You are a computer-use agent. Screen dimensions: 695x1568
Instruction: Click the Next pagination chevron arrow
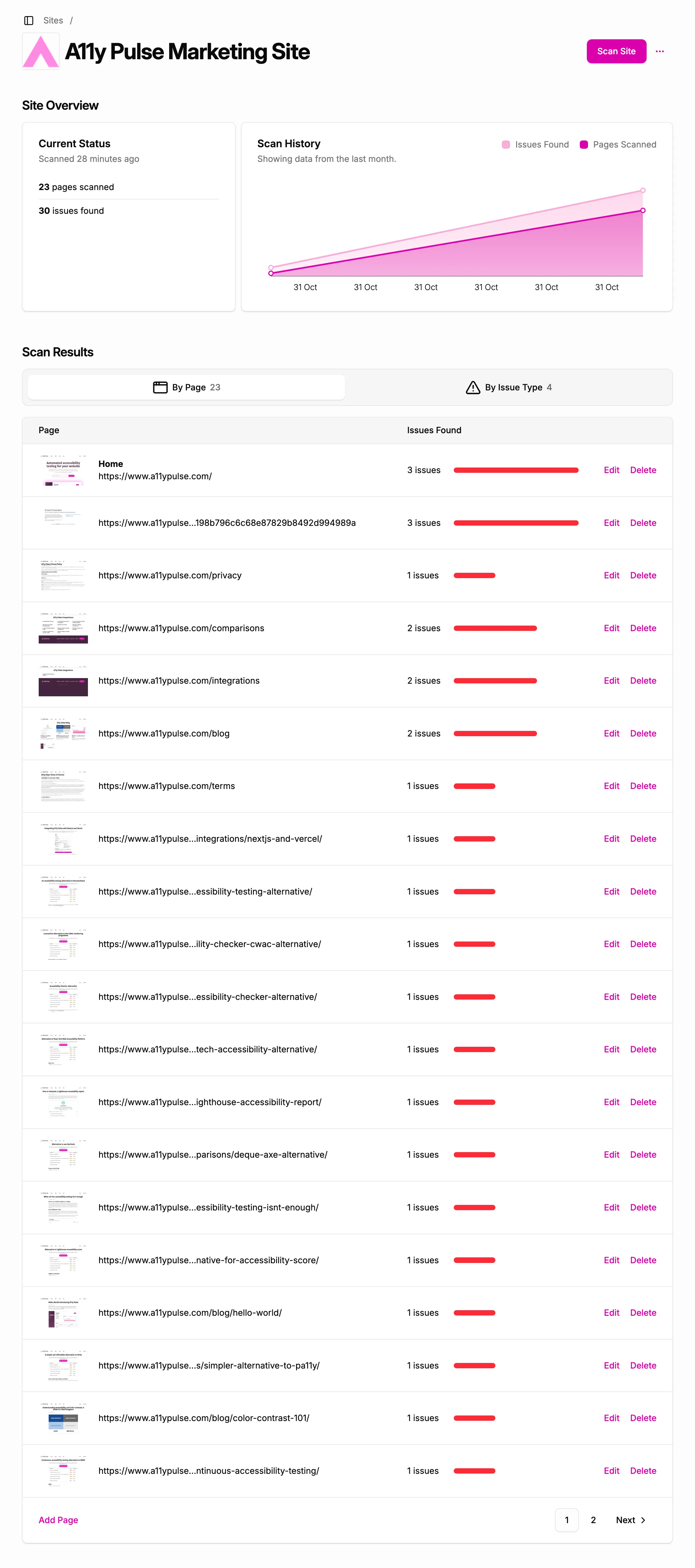(x=643, y=1520)
